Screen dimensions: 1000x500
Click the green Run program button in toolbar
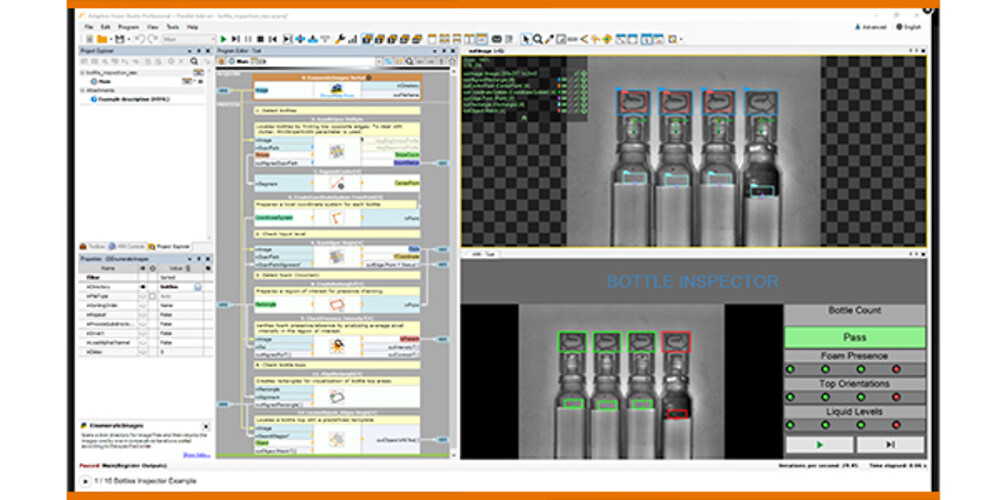223,39
